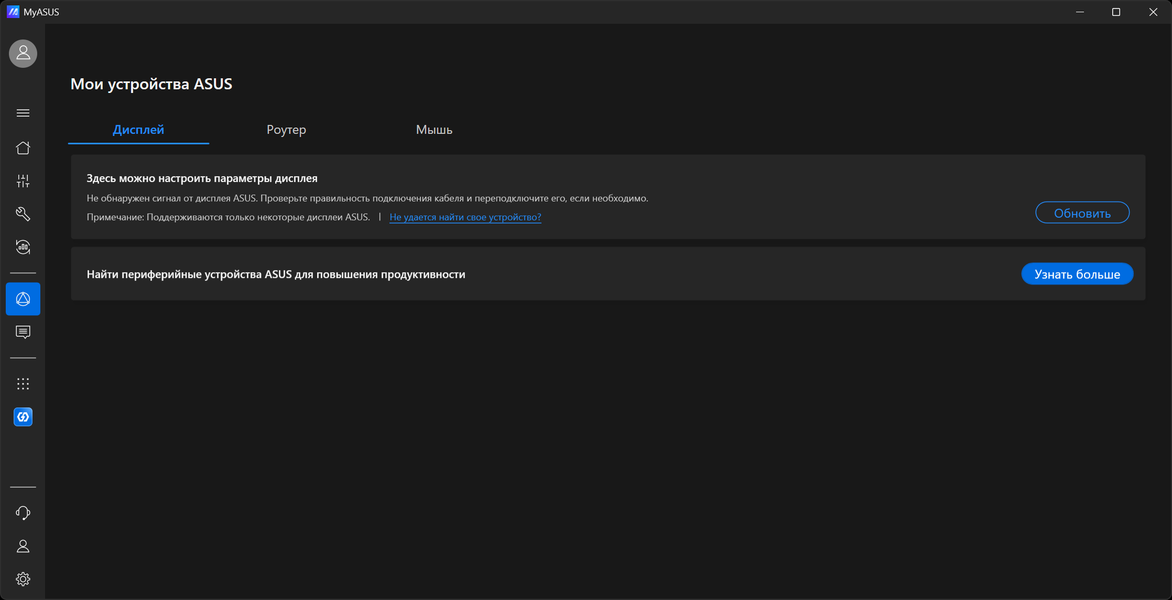Click the Узнать больше button
This screenshot has height=600, width=1172.
[1077, 274]
